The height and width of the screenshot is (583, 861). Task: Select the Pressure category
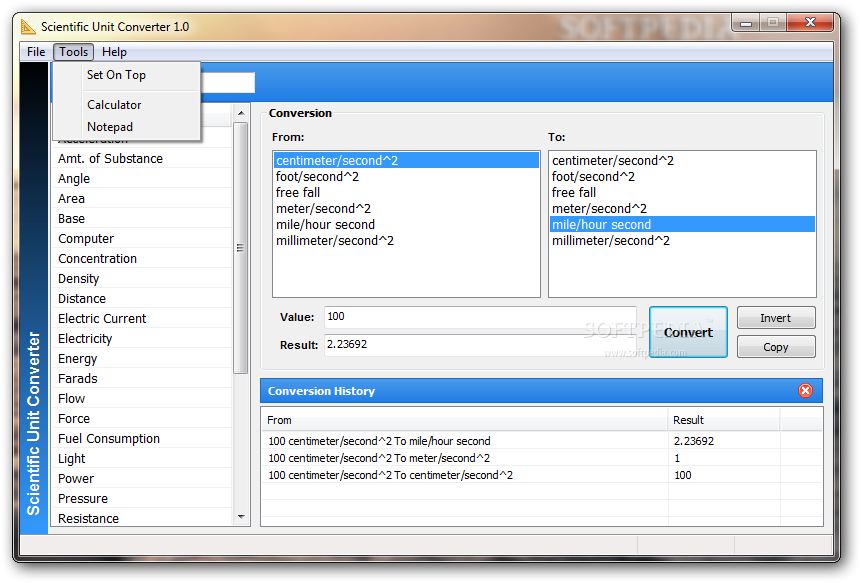click(142, 499)
